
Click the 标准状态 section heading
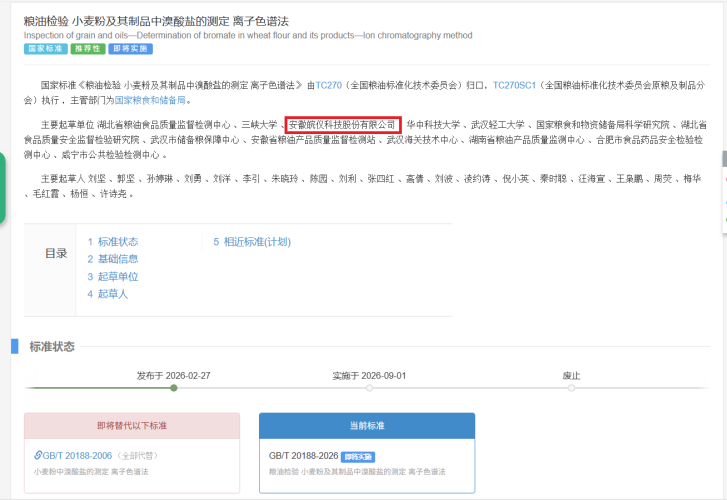pos(52,346)
